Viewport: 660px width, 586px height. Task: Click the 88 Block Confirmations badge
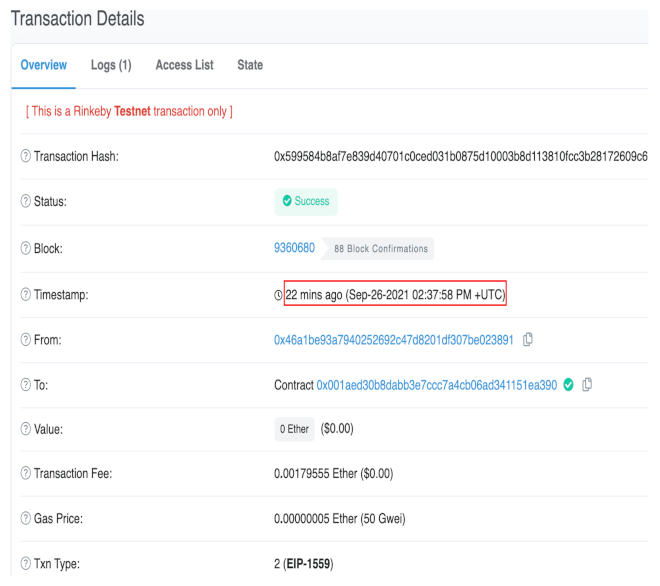(380, 249)
